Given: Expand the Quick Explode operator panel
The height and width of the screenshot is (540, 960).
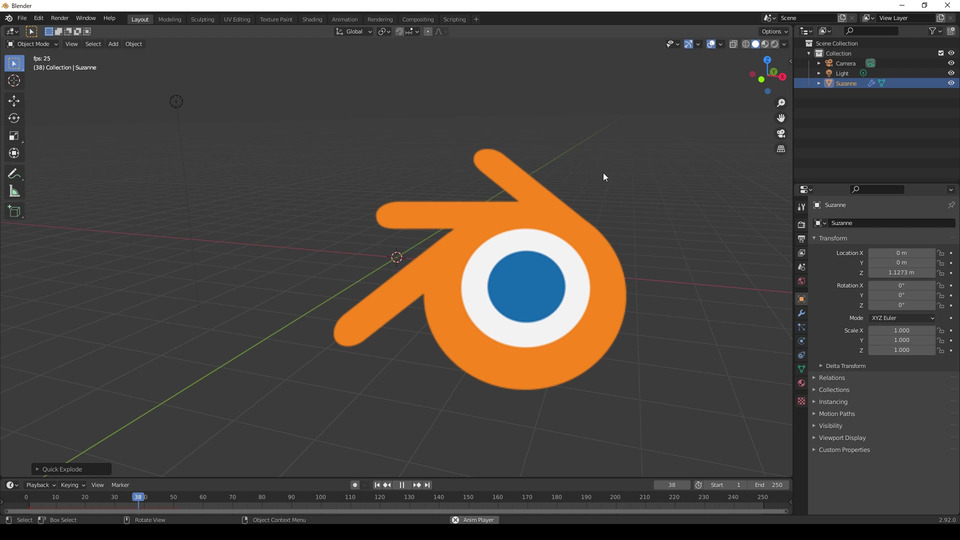Looking at the screenshot, I should (x=71, y=469).
